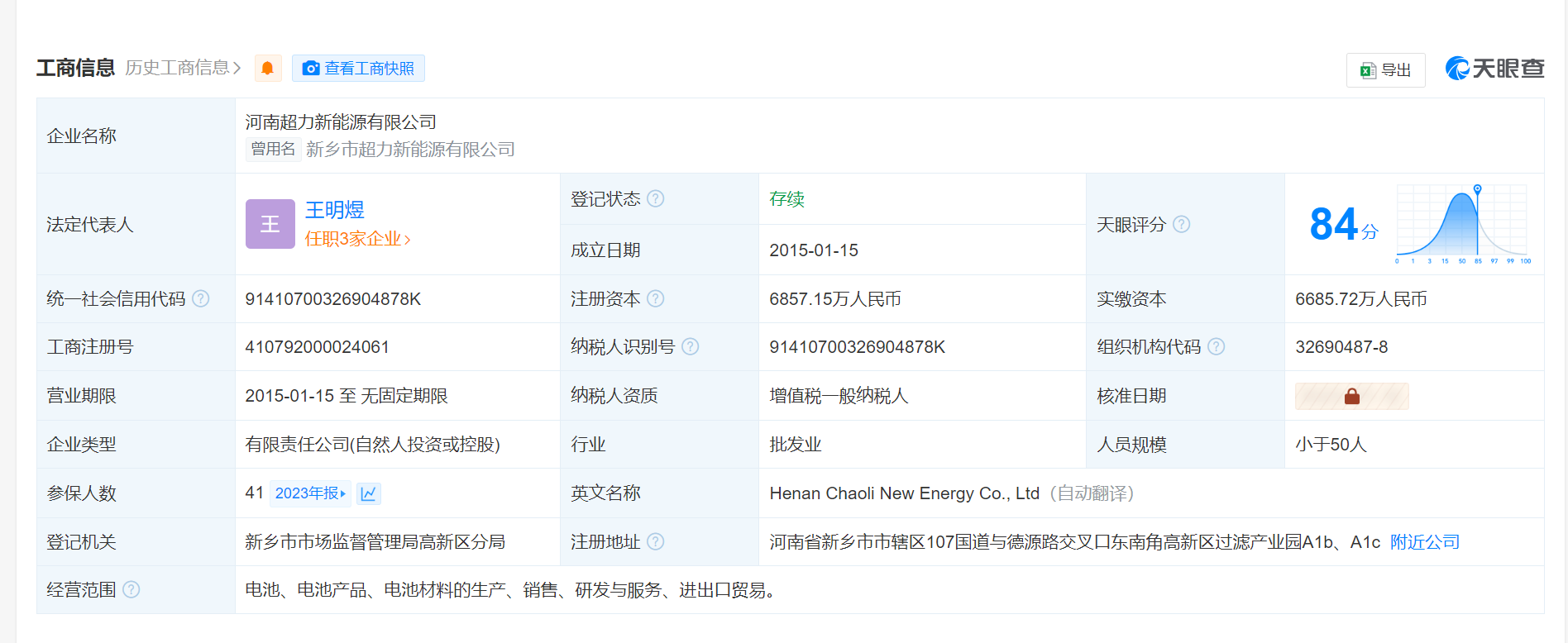Screen dimensions: 1568x643
Task: Click help icon beside 登记状态
Action: click(656, 199)
